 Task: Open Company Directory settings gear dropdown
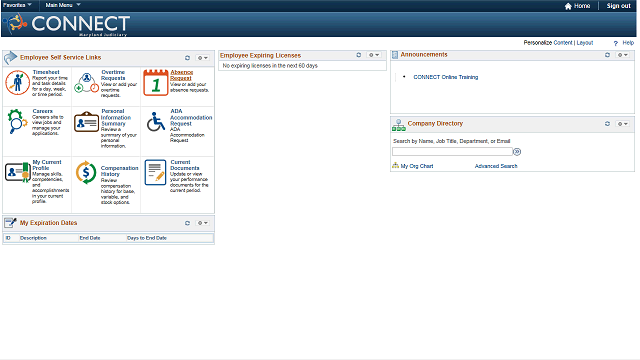pos(622,124)
